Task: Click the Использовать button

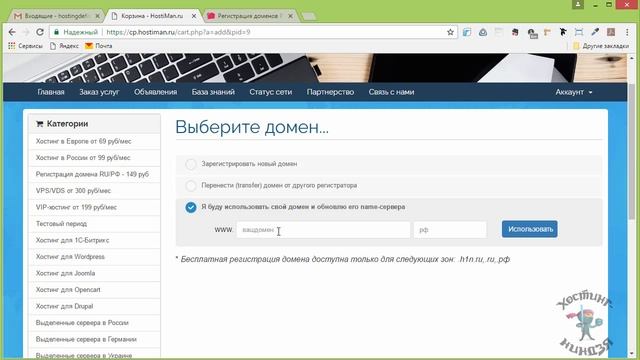Action: point(530,229)
